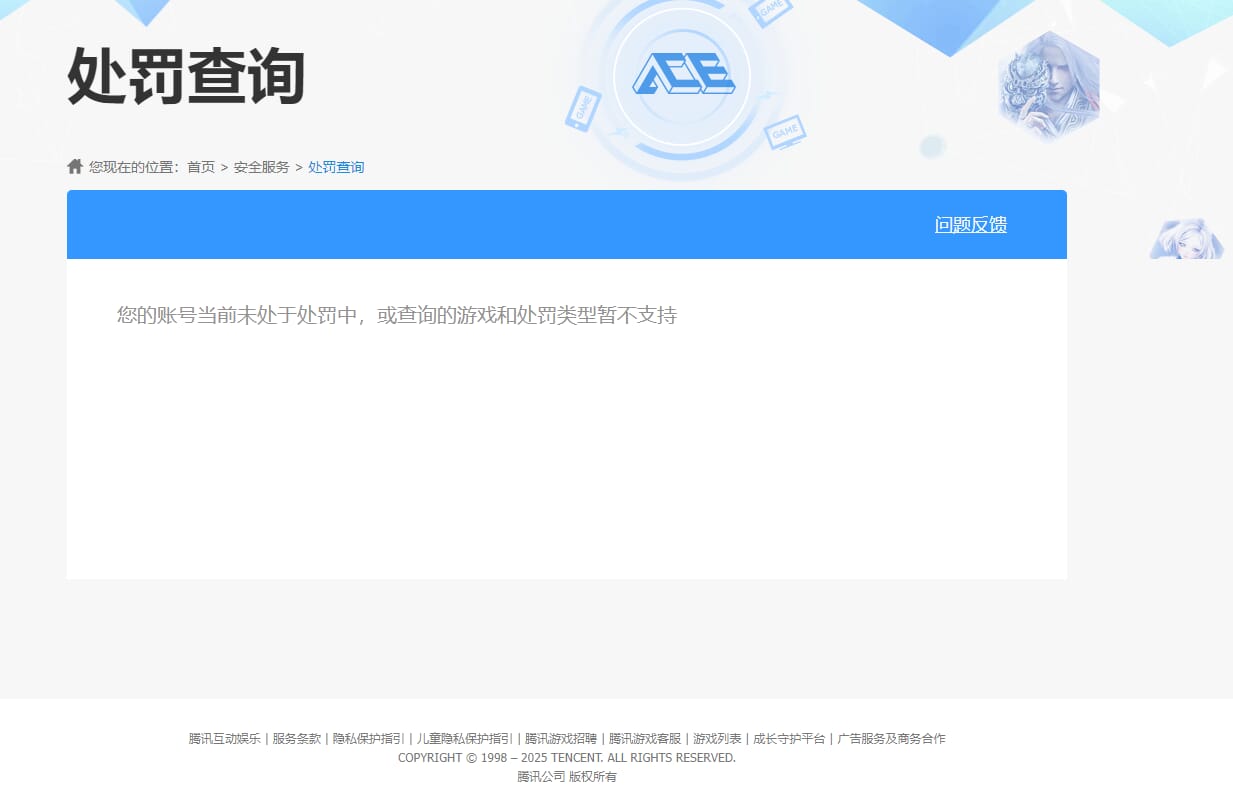The width and height of the screenshot is (1233, 793).
Task: Open 安全服务 in the breadcrumb
Action: [x=261, y=167]
